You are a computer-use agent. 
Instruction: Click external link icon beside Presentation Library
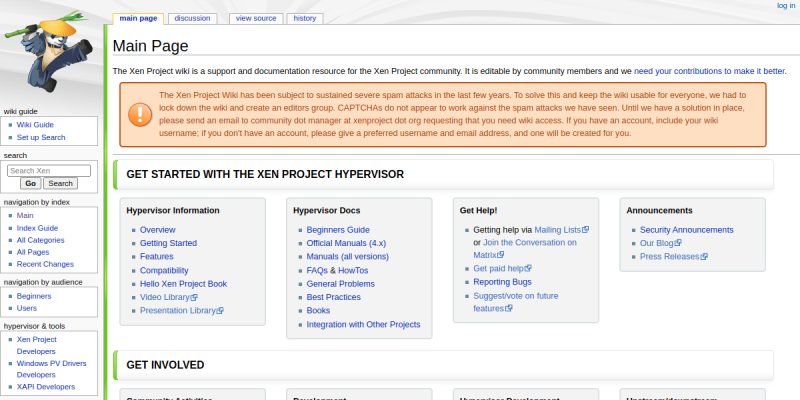coord(220,310)
